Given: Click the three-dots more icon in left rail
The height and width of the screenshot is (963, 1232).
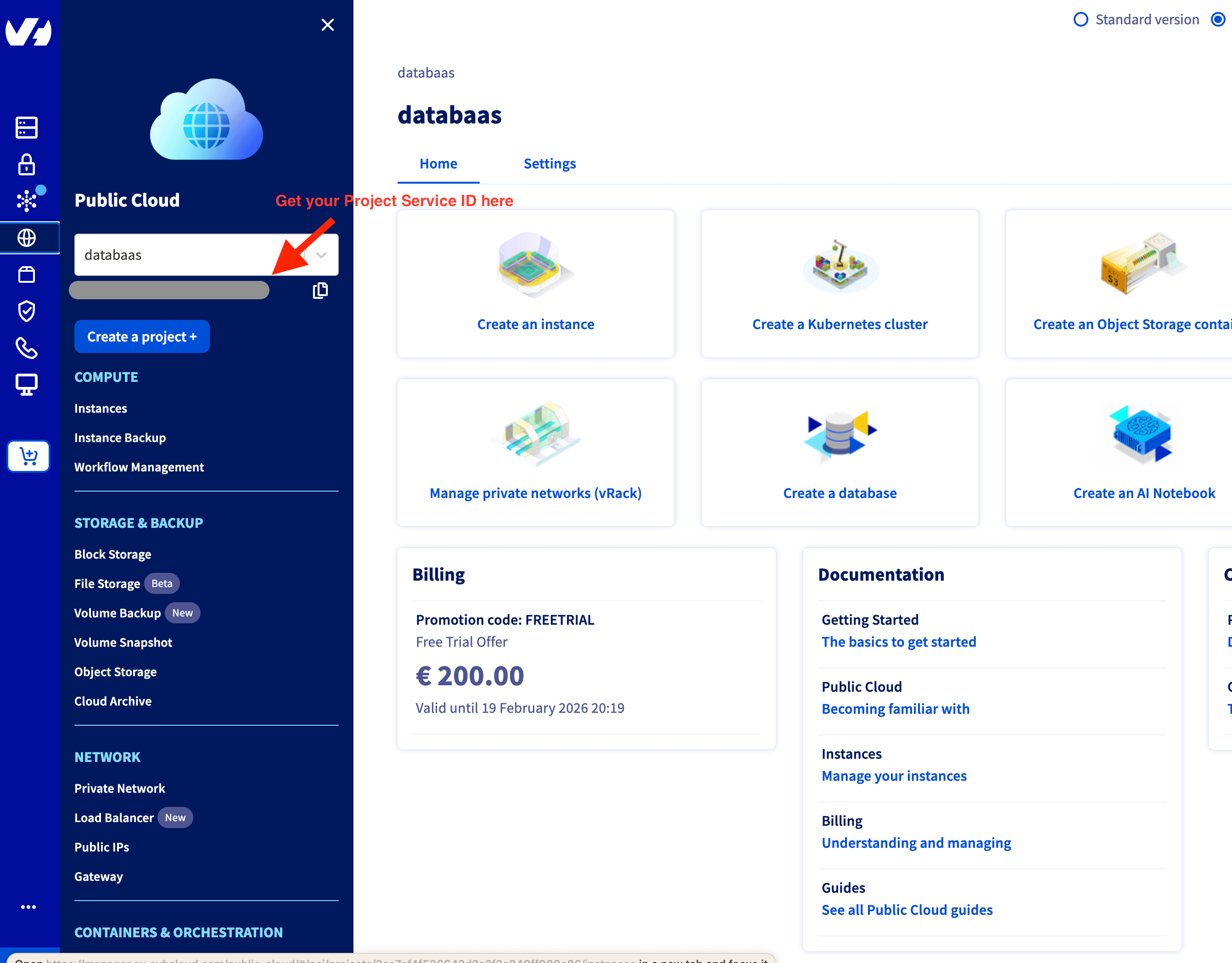Looking at the screenshot, I should coord(28,907).
